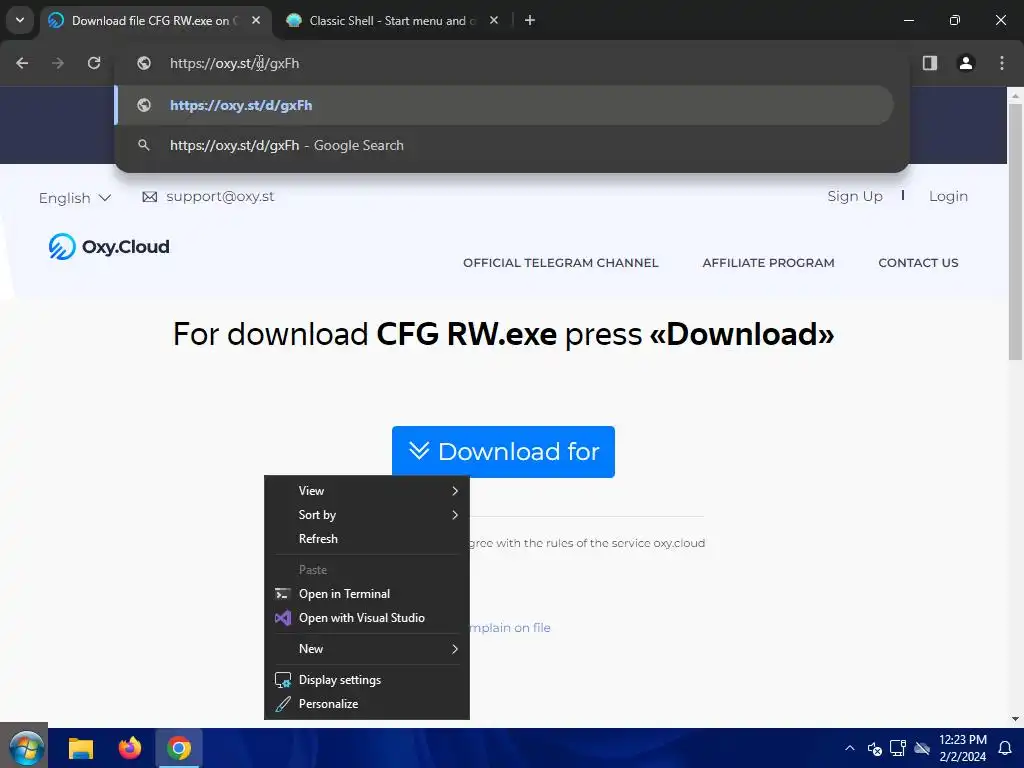Screen dimensions: 1024x768
Task: Close the Classic Shell tab
Action: click(494, 21)
